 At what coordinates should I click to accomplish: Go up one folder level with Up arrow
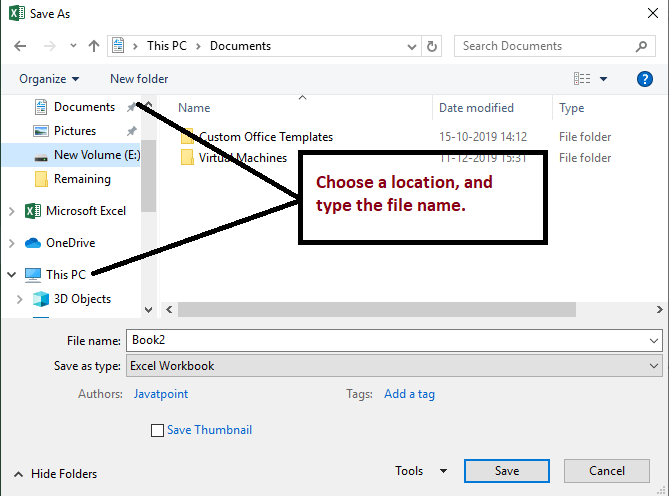(94, 46)
